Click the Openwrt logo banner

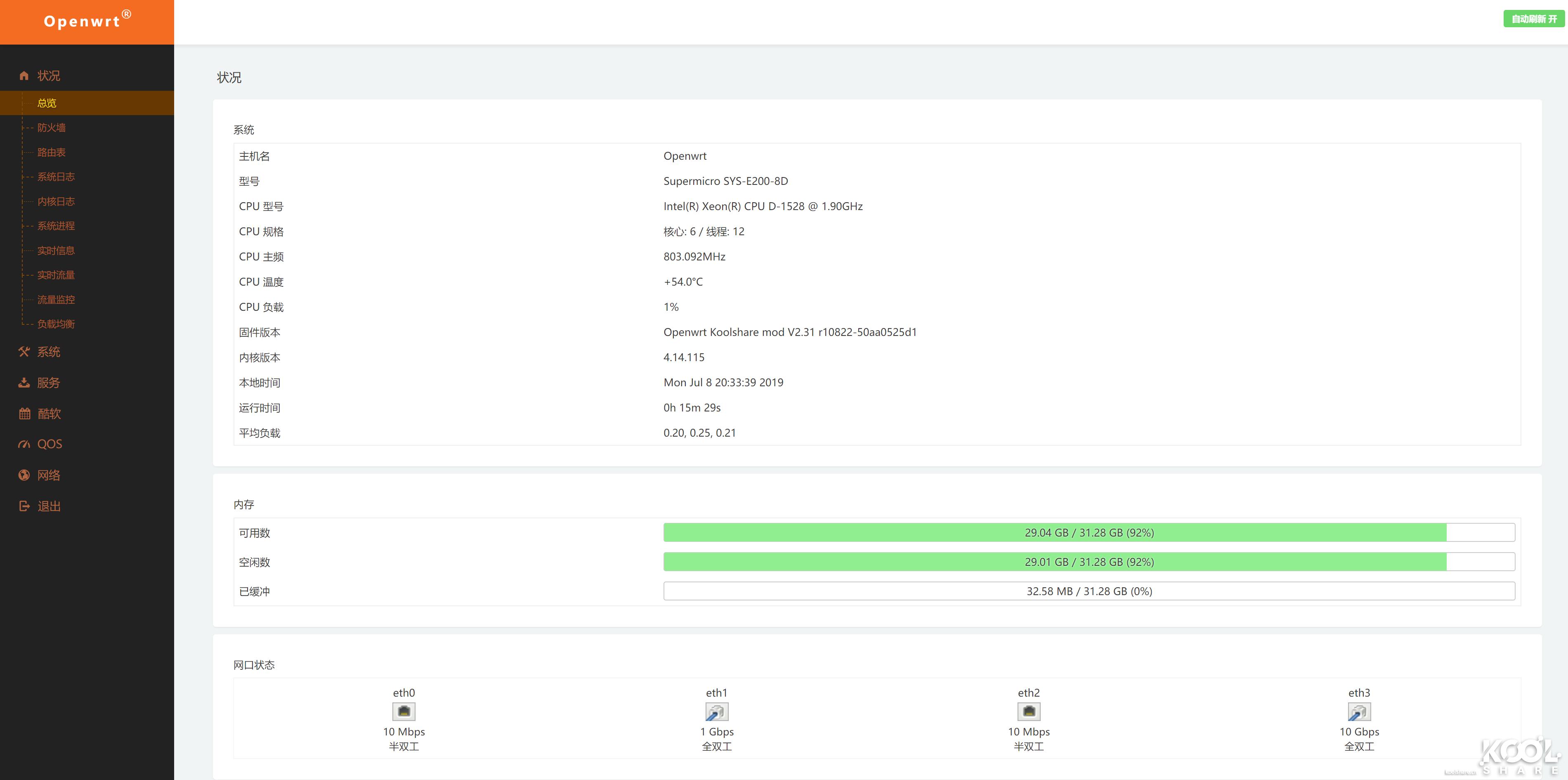click(x=87, y=22)
